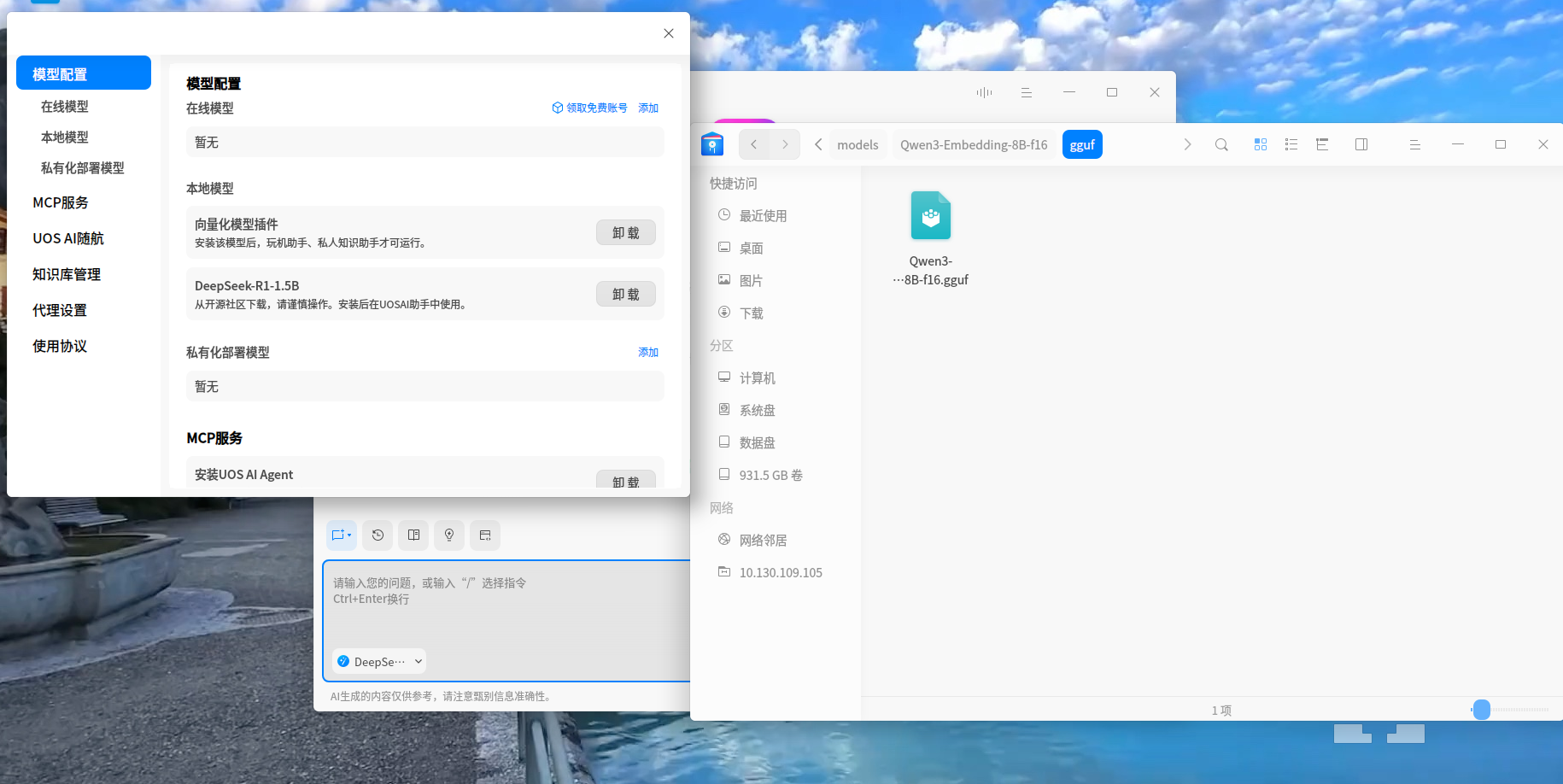Open the file manager hamburger menu
The width and height of the screenshot is (1563, 784).
(1414, 144)
